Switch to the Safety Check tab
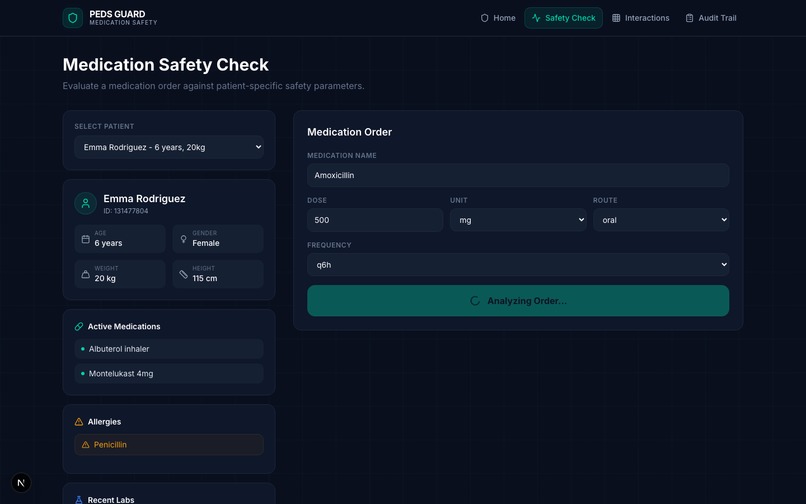806x504 pixels. tap(563, 18)
